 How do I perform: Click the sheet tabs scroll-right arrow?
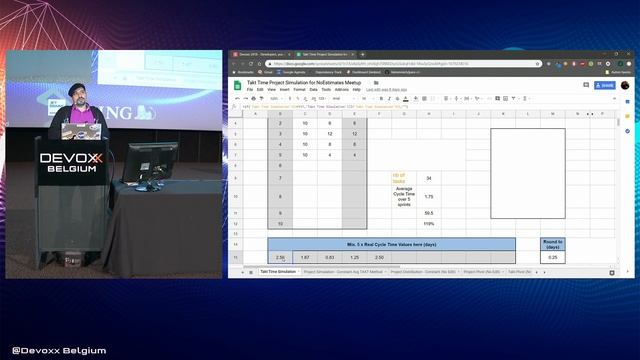pos(544,272)
